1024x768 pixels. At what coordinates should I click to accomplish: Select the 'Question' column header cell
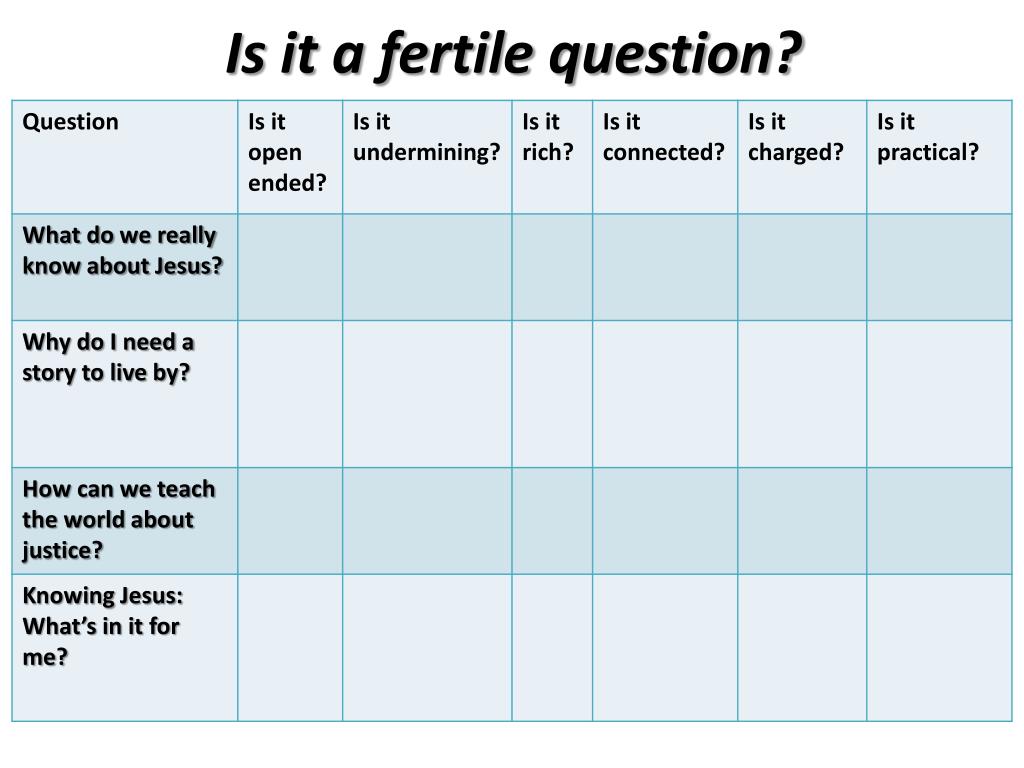point(125,157)
